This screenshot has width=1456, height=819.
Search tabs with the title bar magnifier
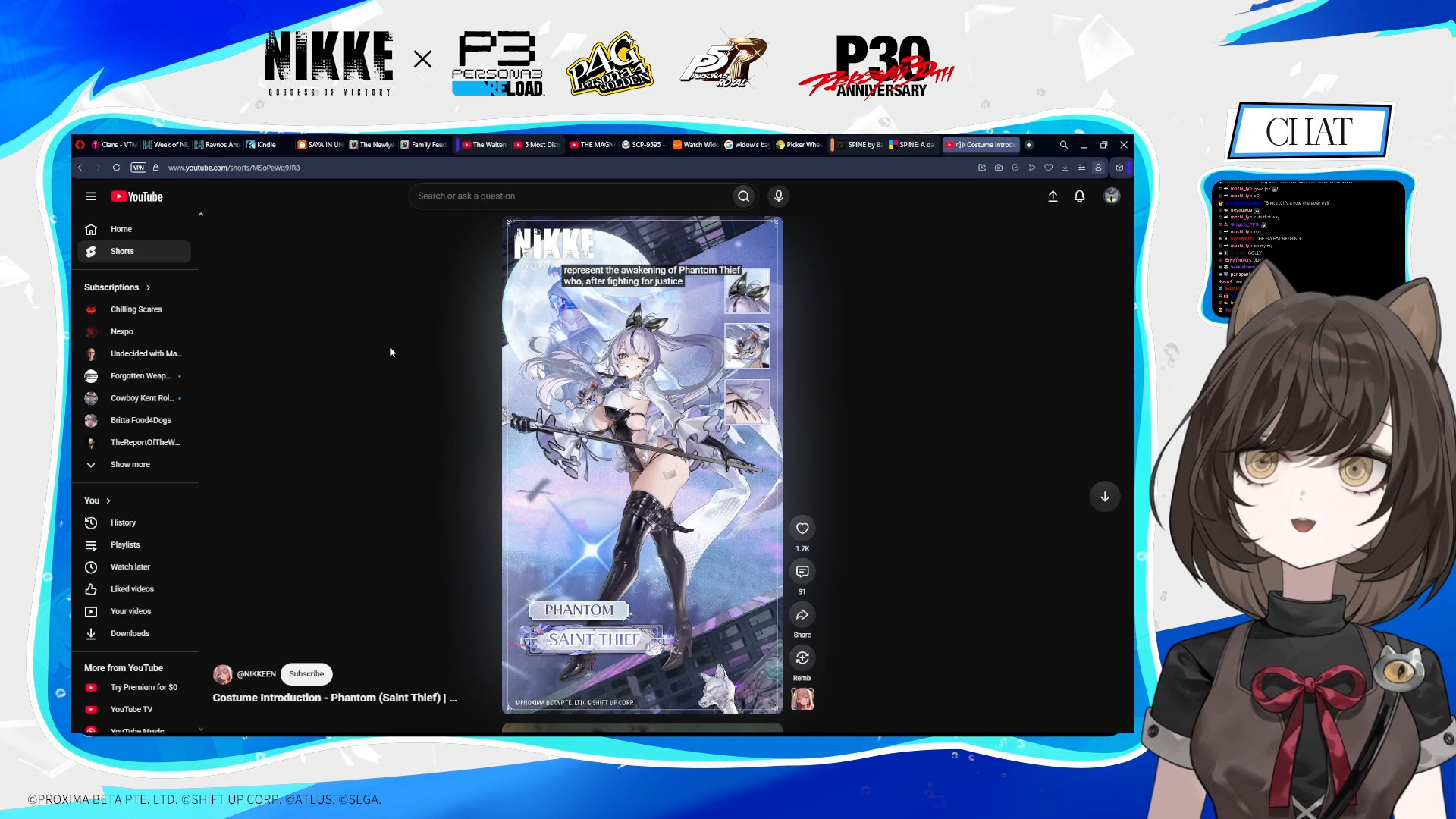[1064, 145]
